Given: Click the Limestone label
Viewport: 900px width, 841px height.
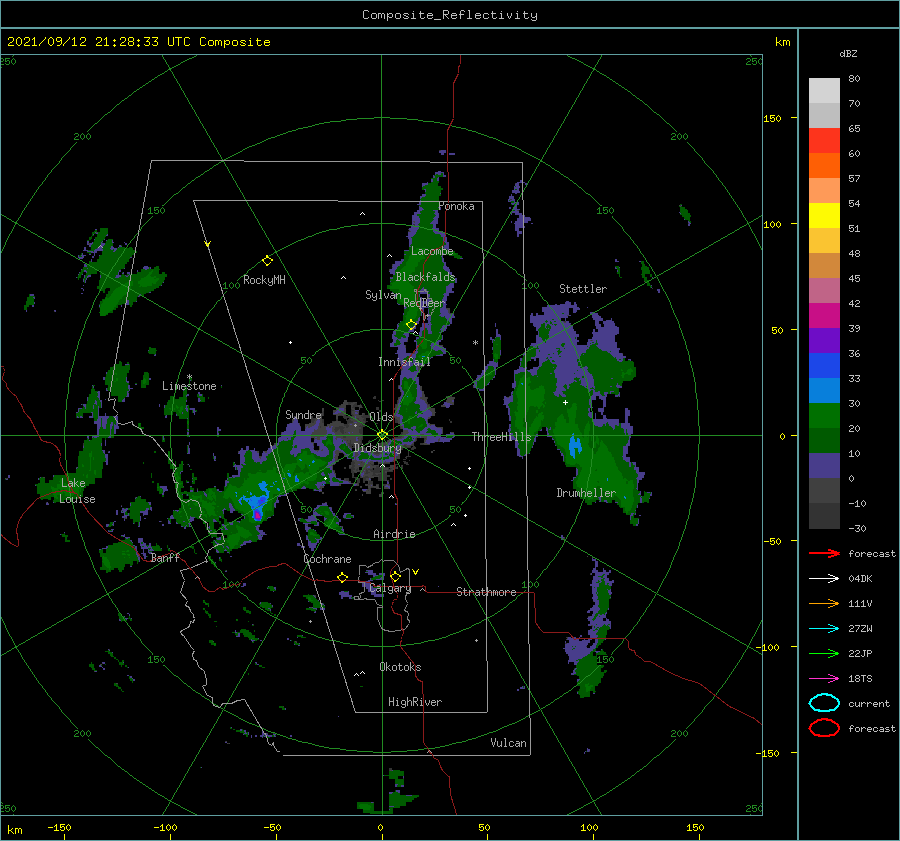Looking at the screenshot, I should pos(189,386).
